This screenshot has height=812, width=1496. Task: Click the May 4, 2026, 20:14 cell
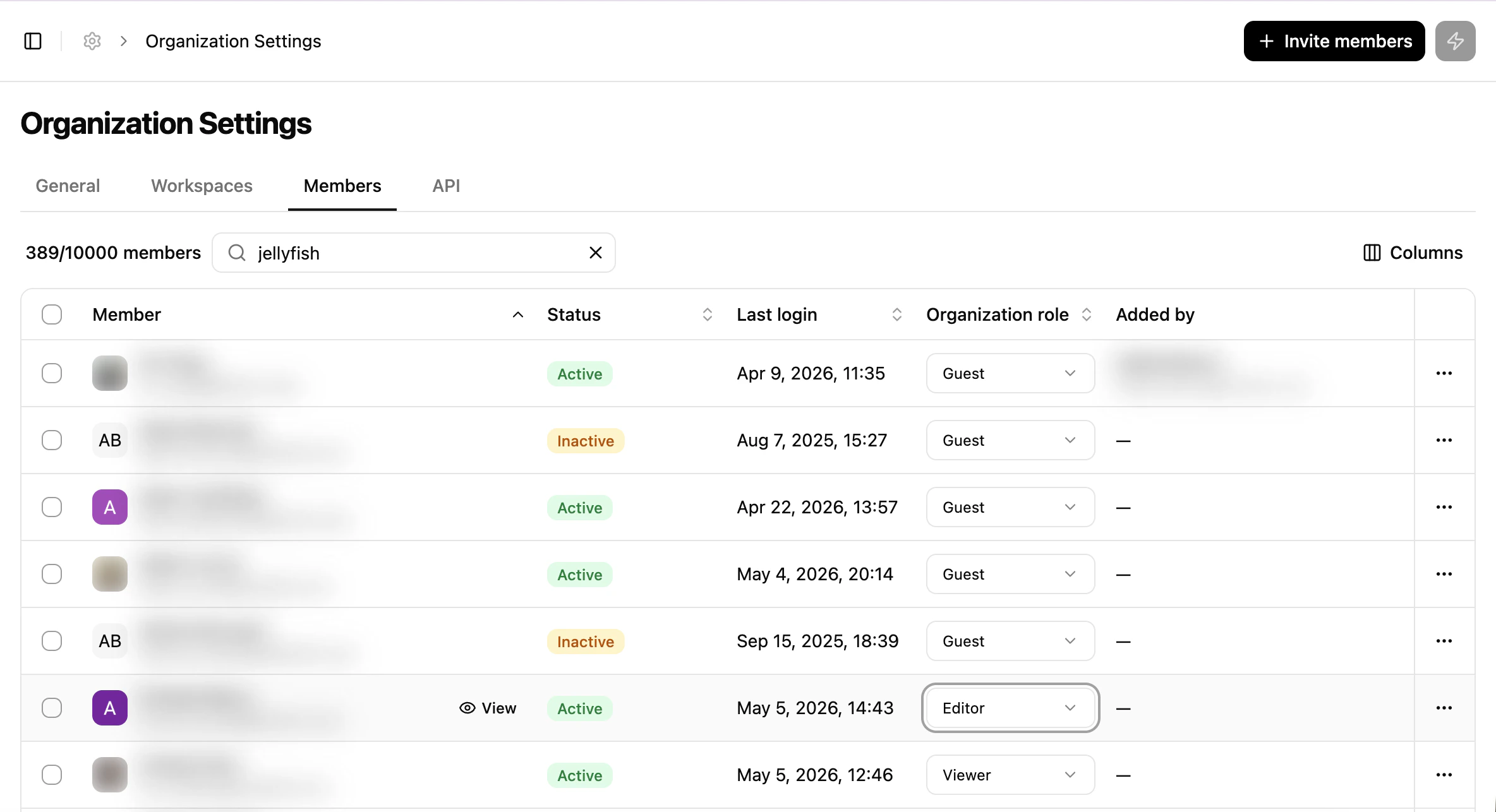pos(815,574)
